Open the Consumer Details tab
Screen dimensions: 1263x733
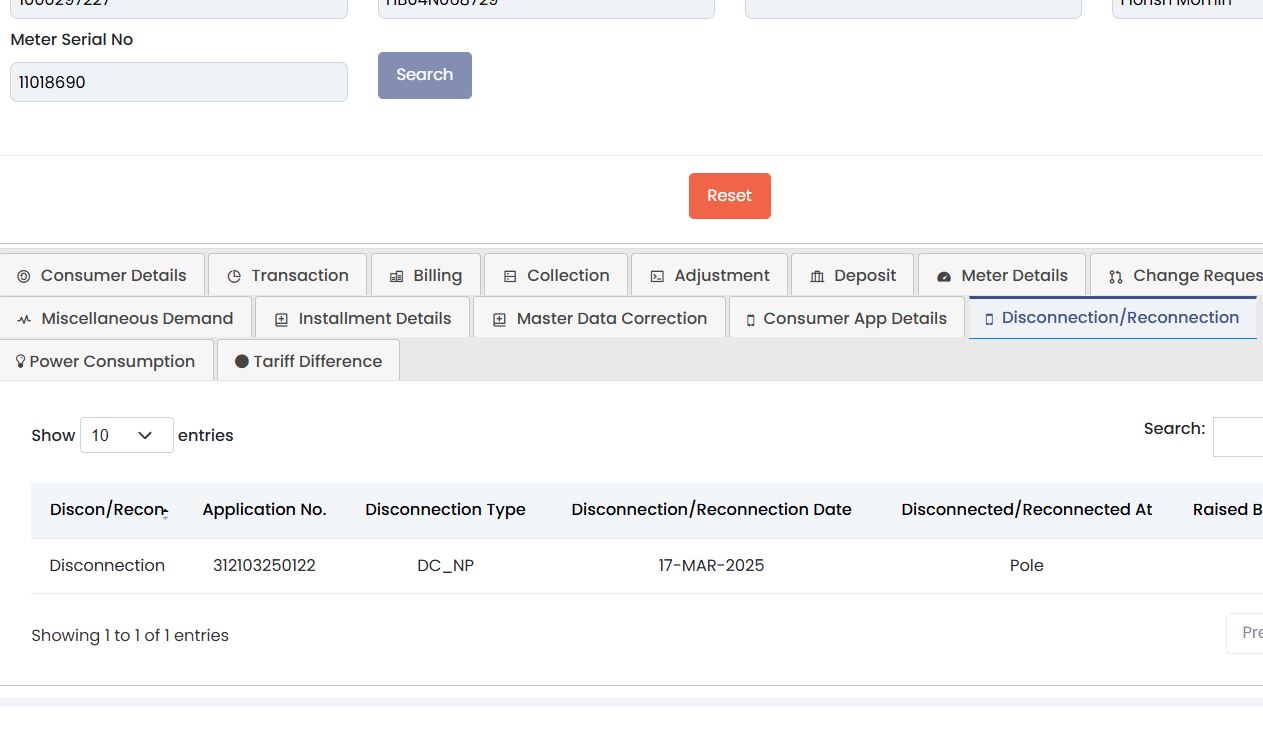[102, 275]
